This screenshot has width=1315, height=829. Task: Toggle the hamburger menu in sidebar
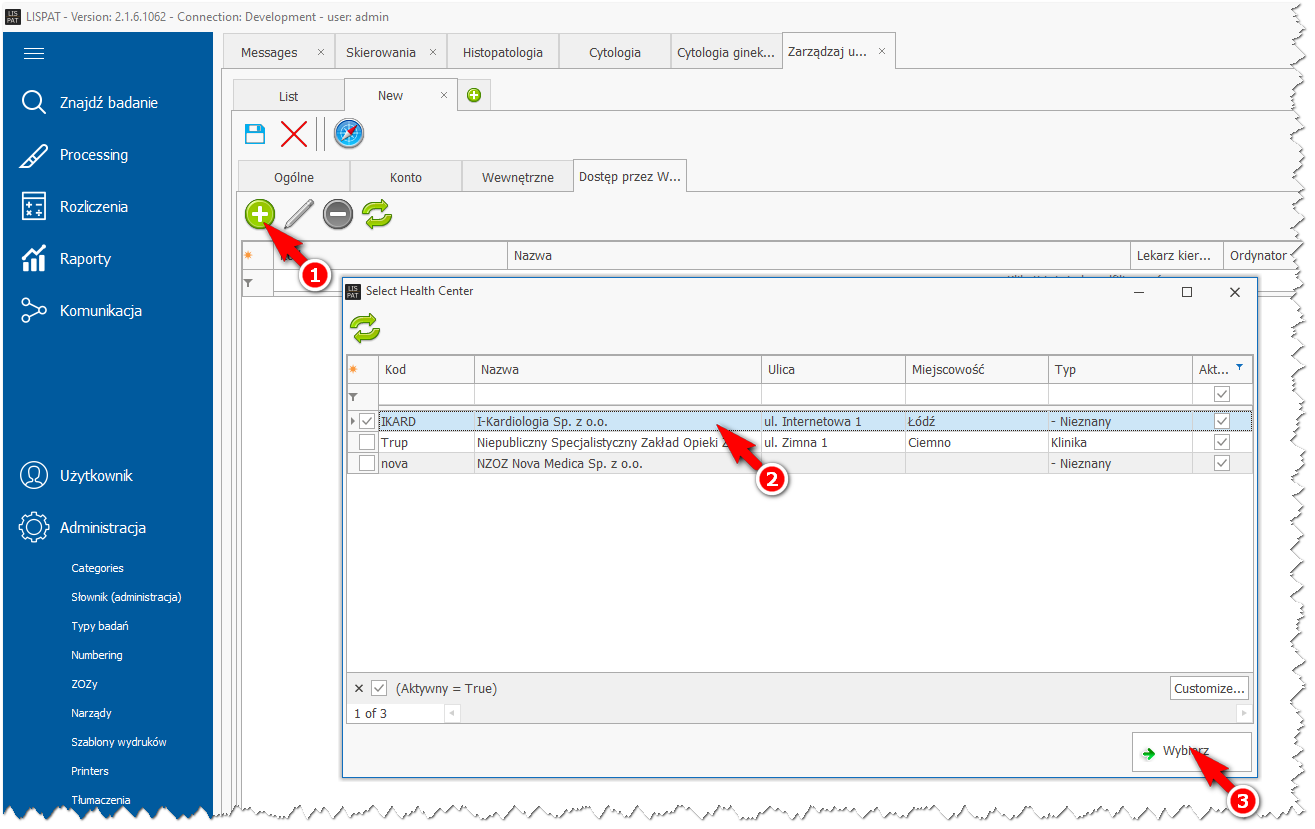(34, 53)
